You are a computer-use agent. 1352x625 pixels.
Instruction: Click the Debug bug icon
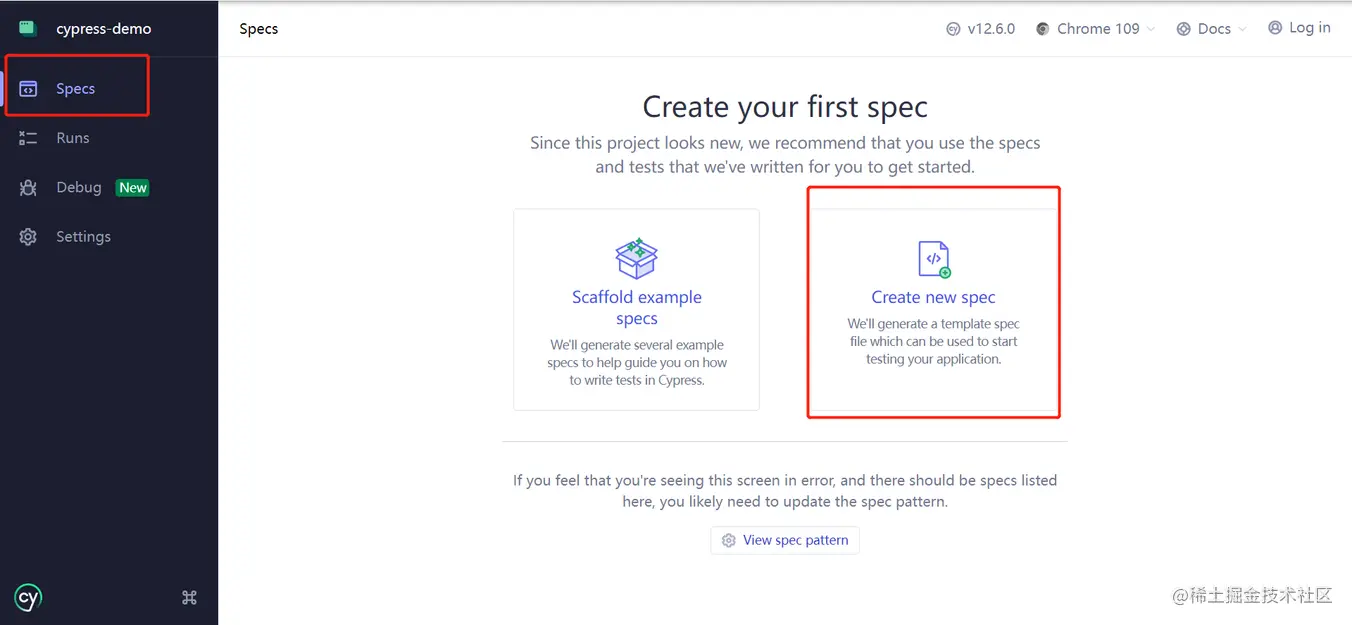[28, 188]
